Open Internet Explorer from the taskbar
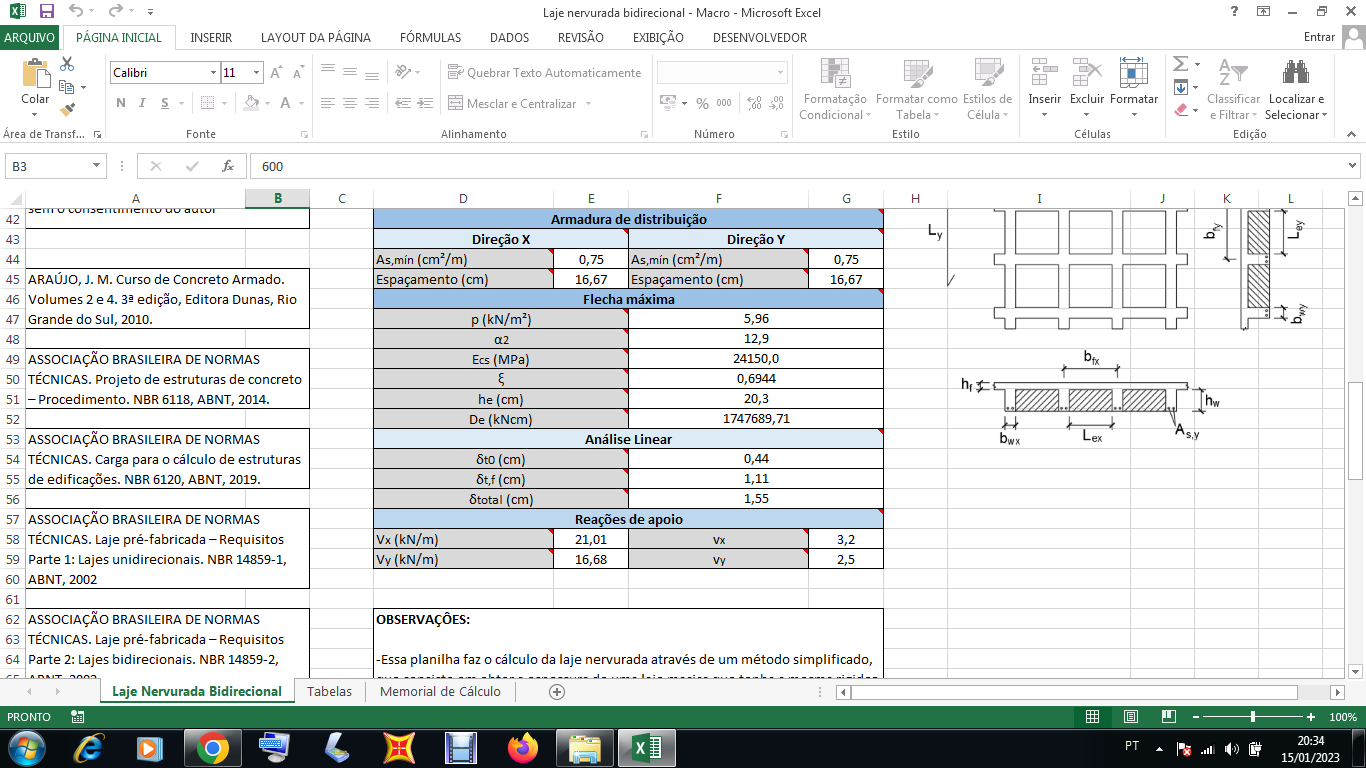 [x=90, y=747]
